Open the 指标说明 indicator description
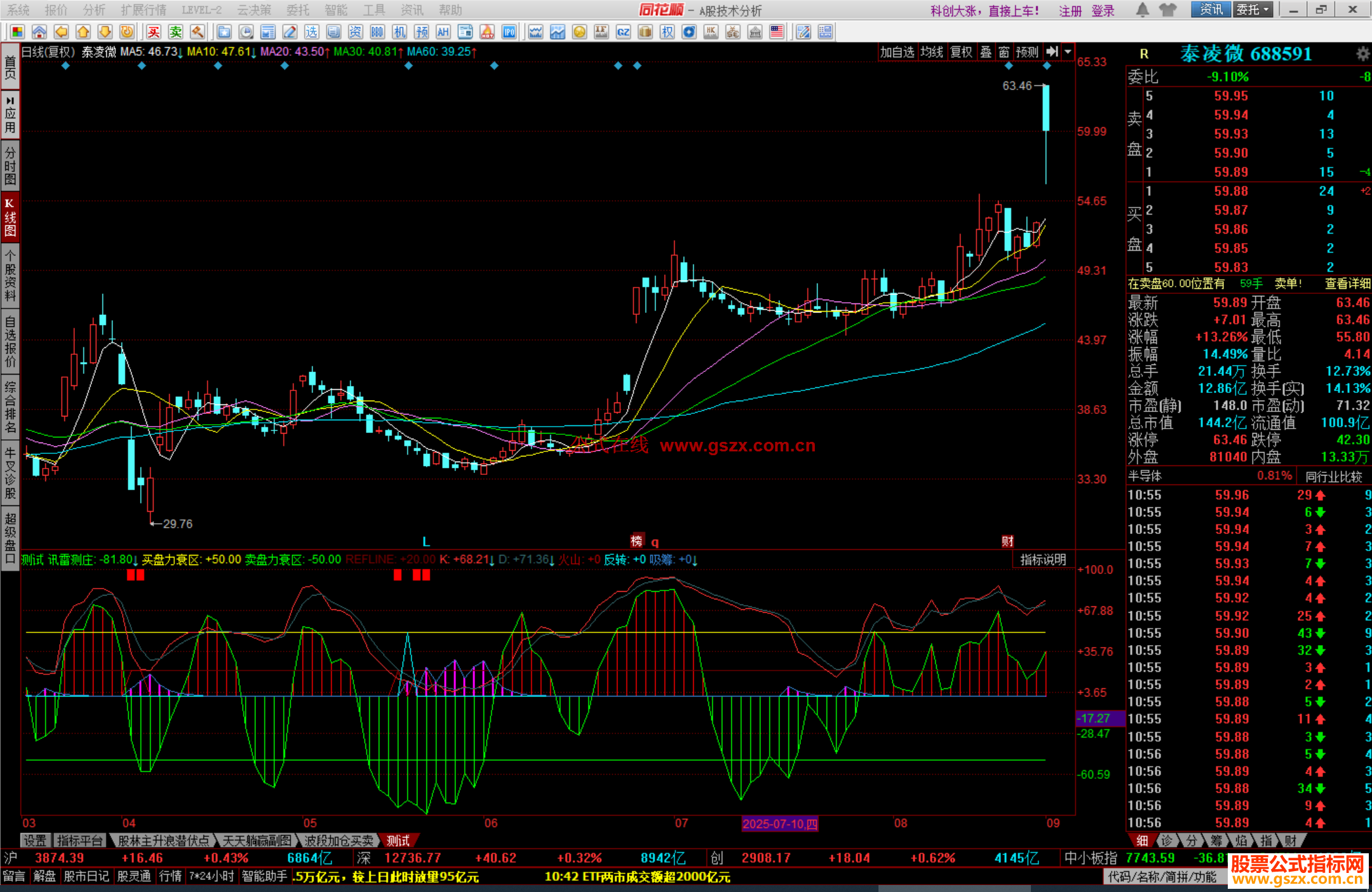Screen dimensions: 1372x892 1042,560
